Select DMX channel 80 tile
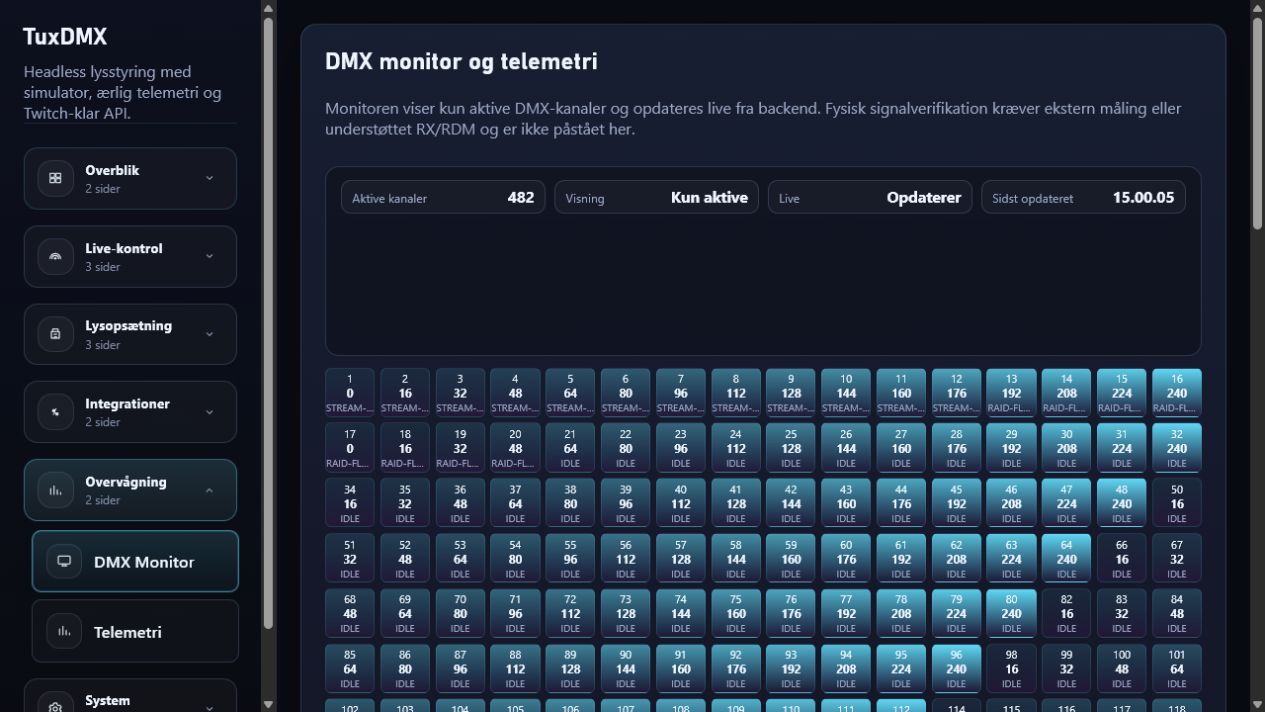 [1011, 613]
